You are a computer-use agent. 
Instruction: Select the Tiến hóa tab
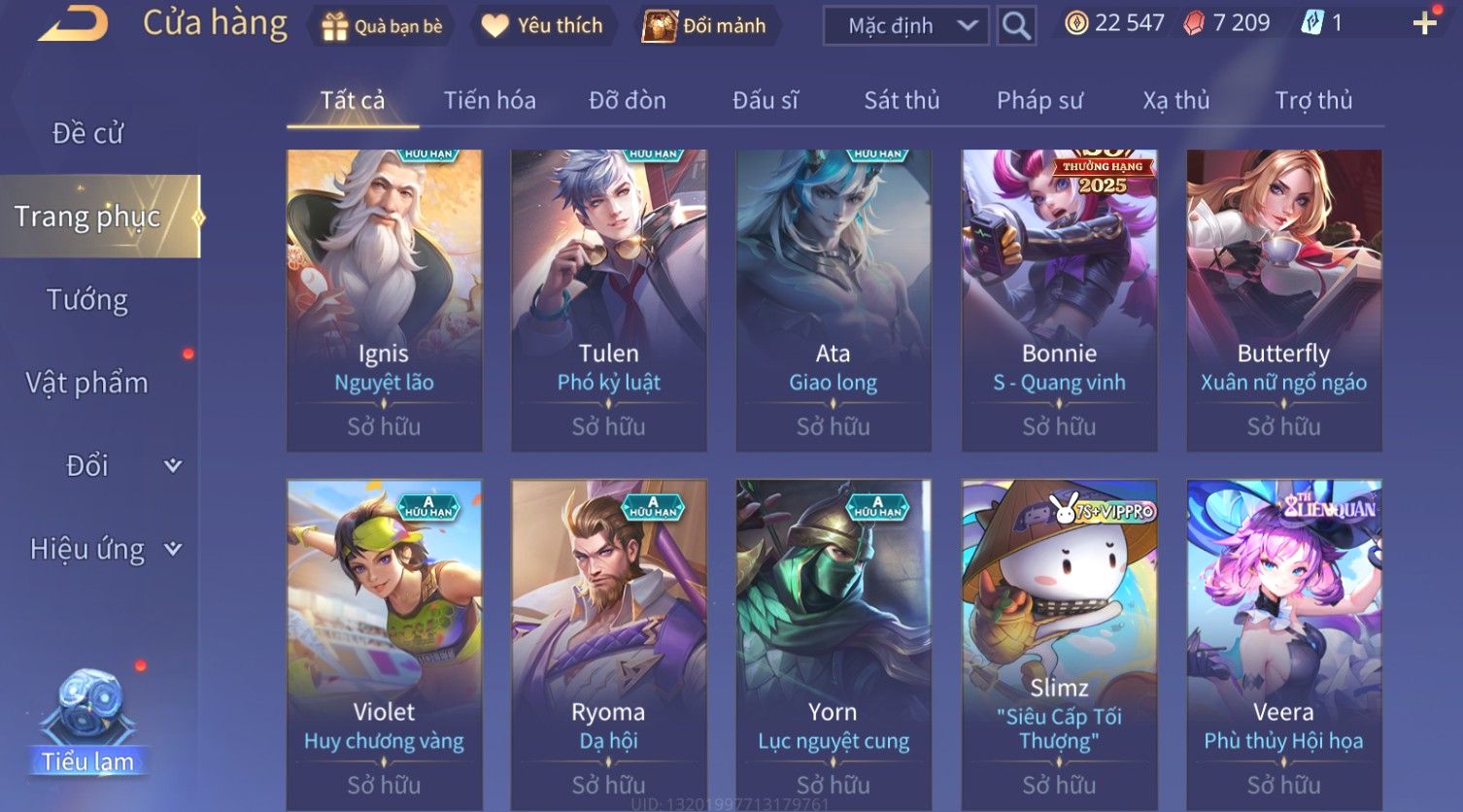(490, 100)
